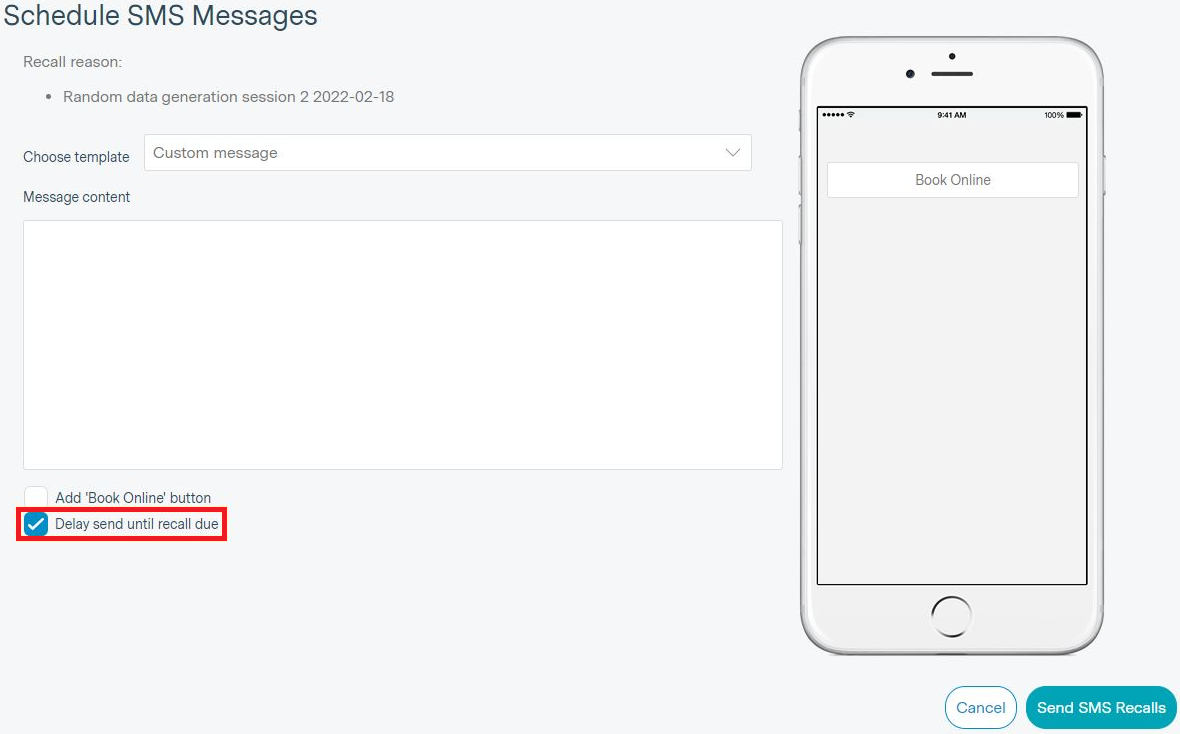The image size is (1180, 734).
Task: Click the battery icon in phone preview
Action: [1074, 115]
